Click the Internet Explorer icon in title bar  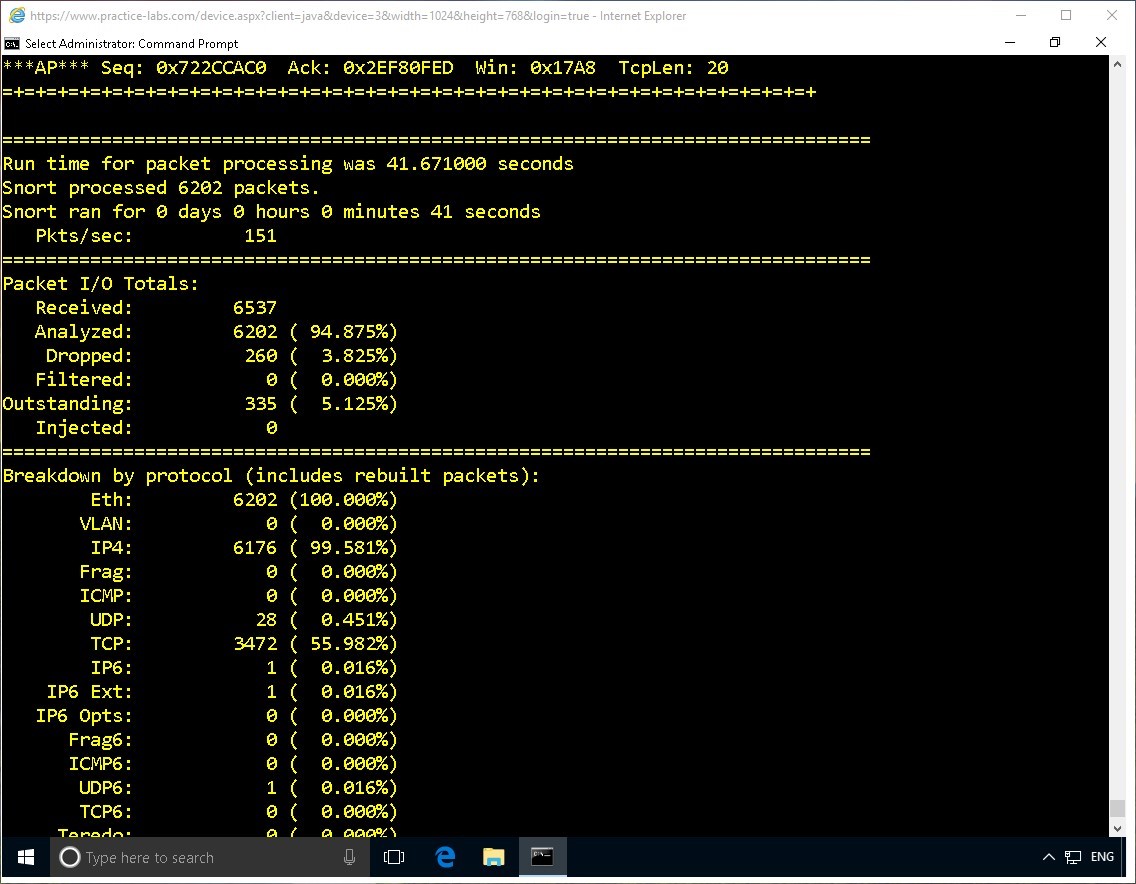(x=16, y=15)
